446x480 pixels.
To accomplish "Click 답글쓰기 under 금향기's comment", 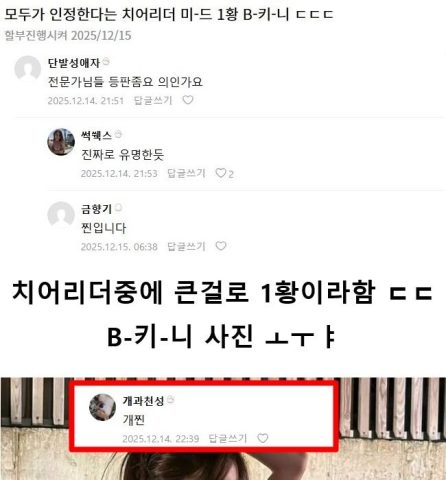I will tap(186, 246).
